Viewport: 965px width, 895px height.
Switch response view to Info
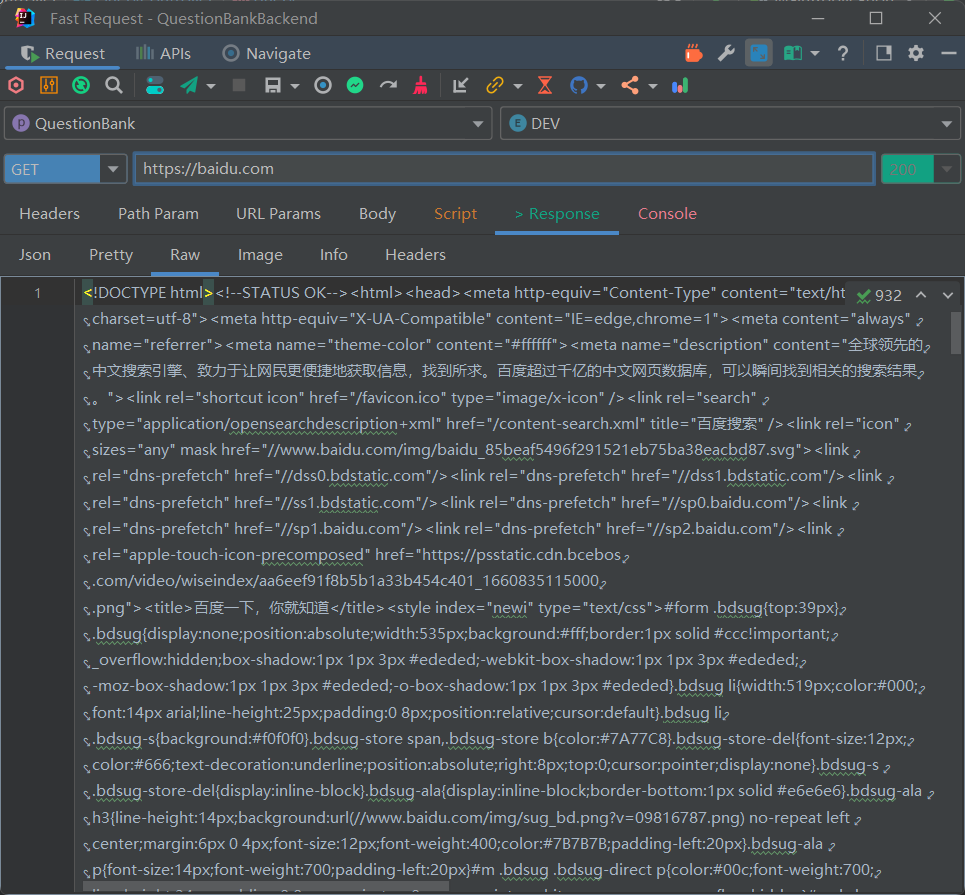(334, 255)
